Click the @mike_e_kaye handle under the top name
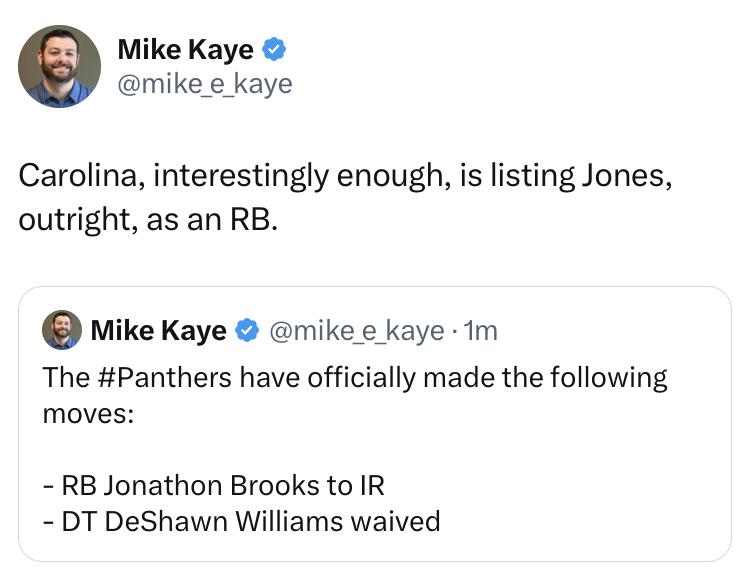The width and height of the screenshot is (750, 587). tap(204, 83)
